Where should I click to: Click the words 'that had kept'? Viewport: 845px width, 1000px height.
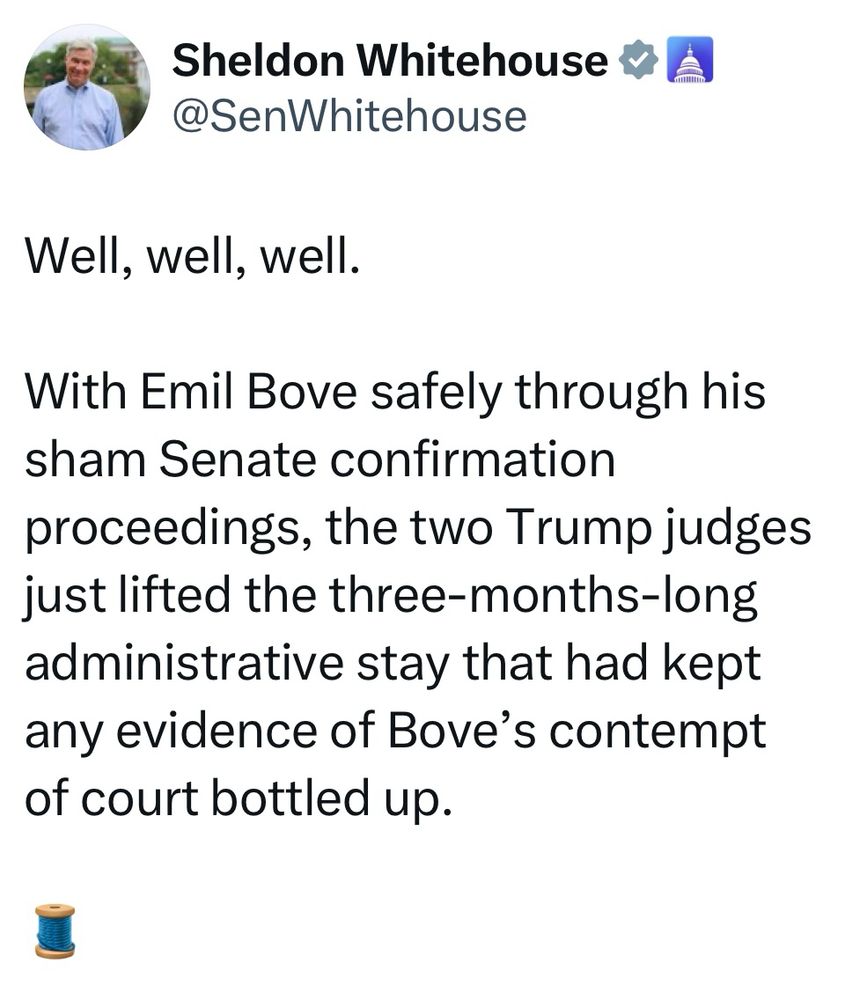[612, 665]
